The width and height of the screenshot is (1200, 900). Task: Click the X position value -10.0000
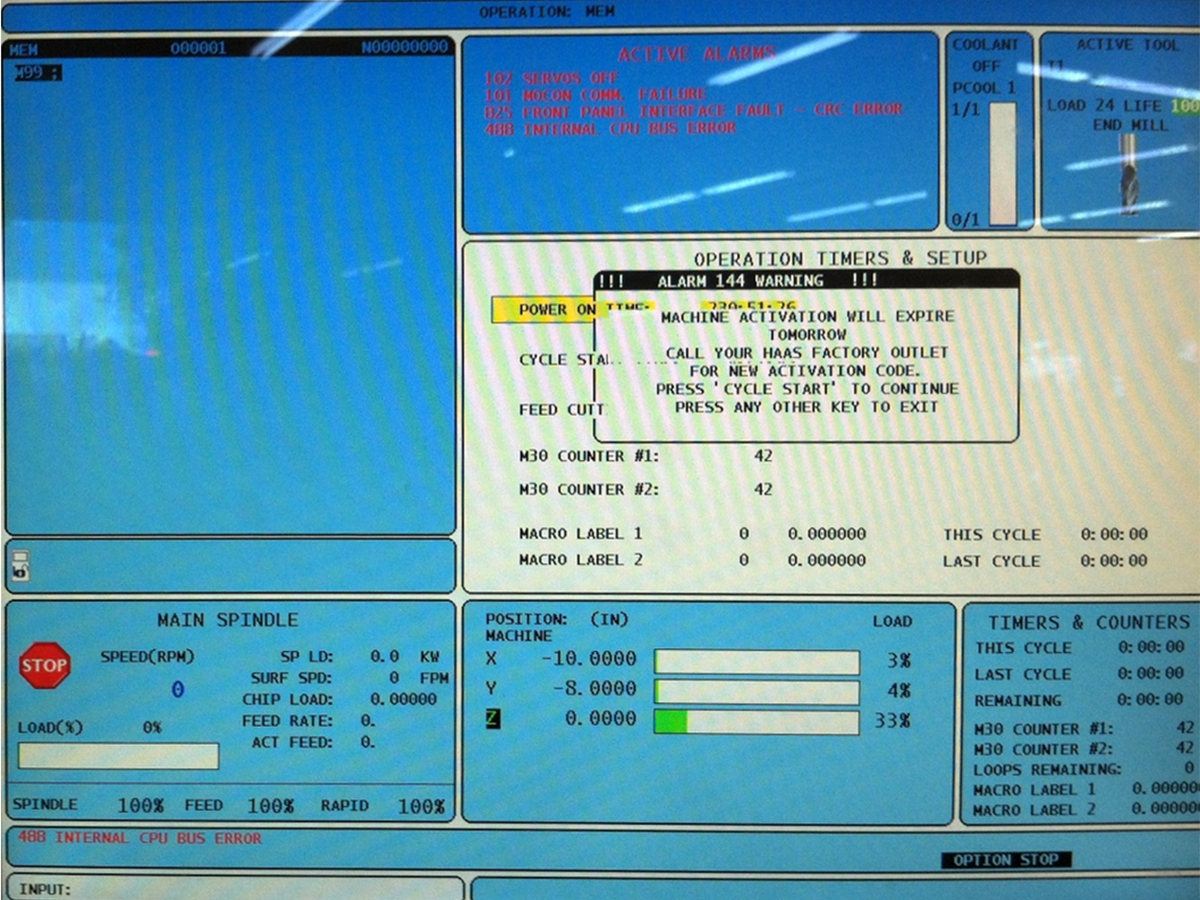(x=588, y=659)
